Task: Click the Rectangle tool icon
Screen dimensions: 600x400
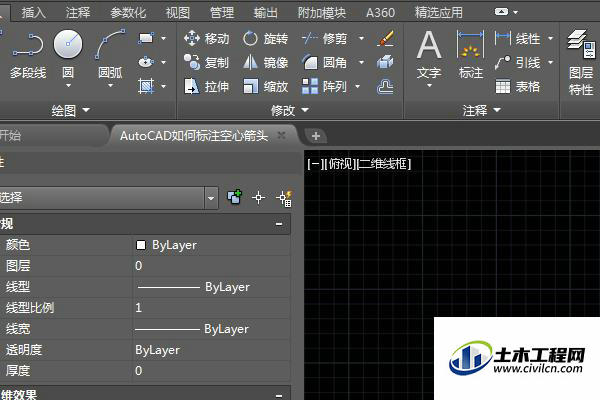Action: [x=146, y=38]
